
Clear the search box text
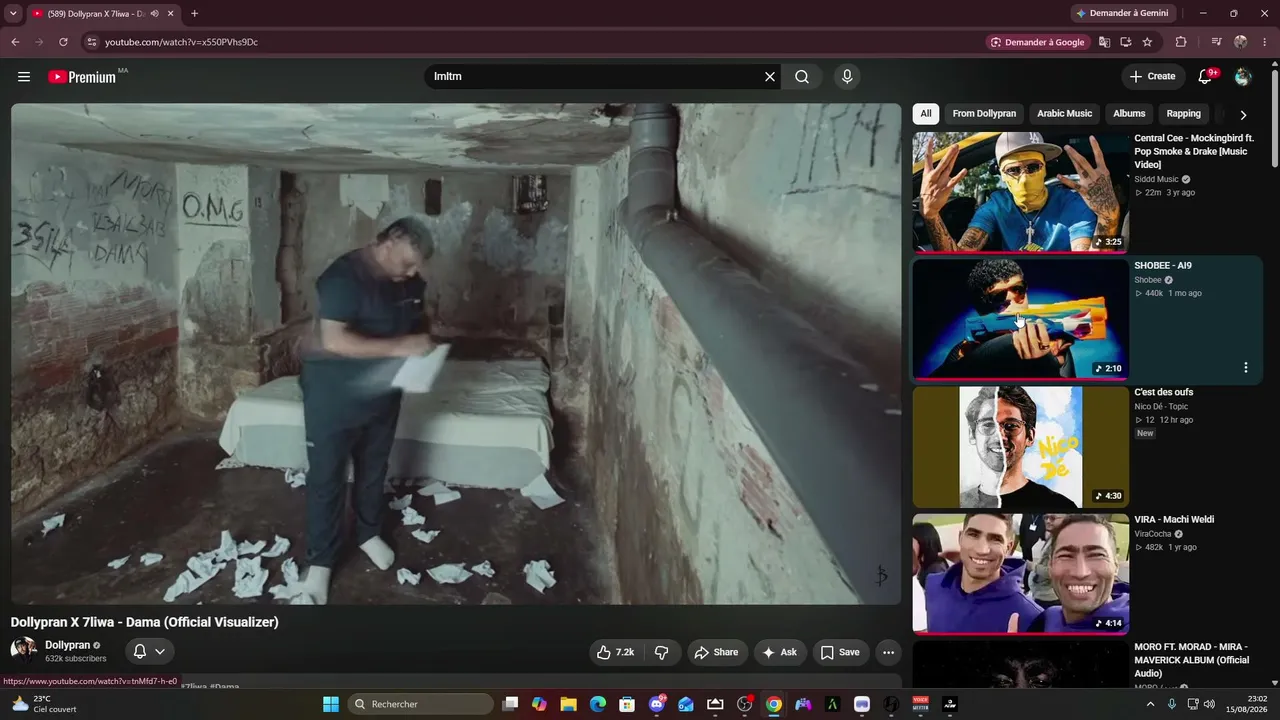coord(770,77)
